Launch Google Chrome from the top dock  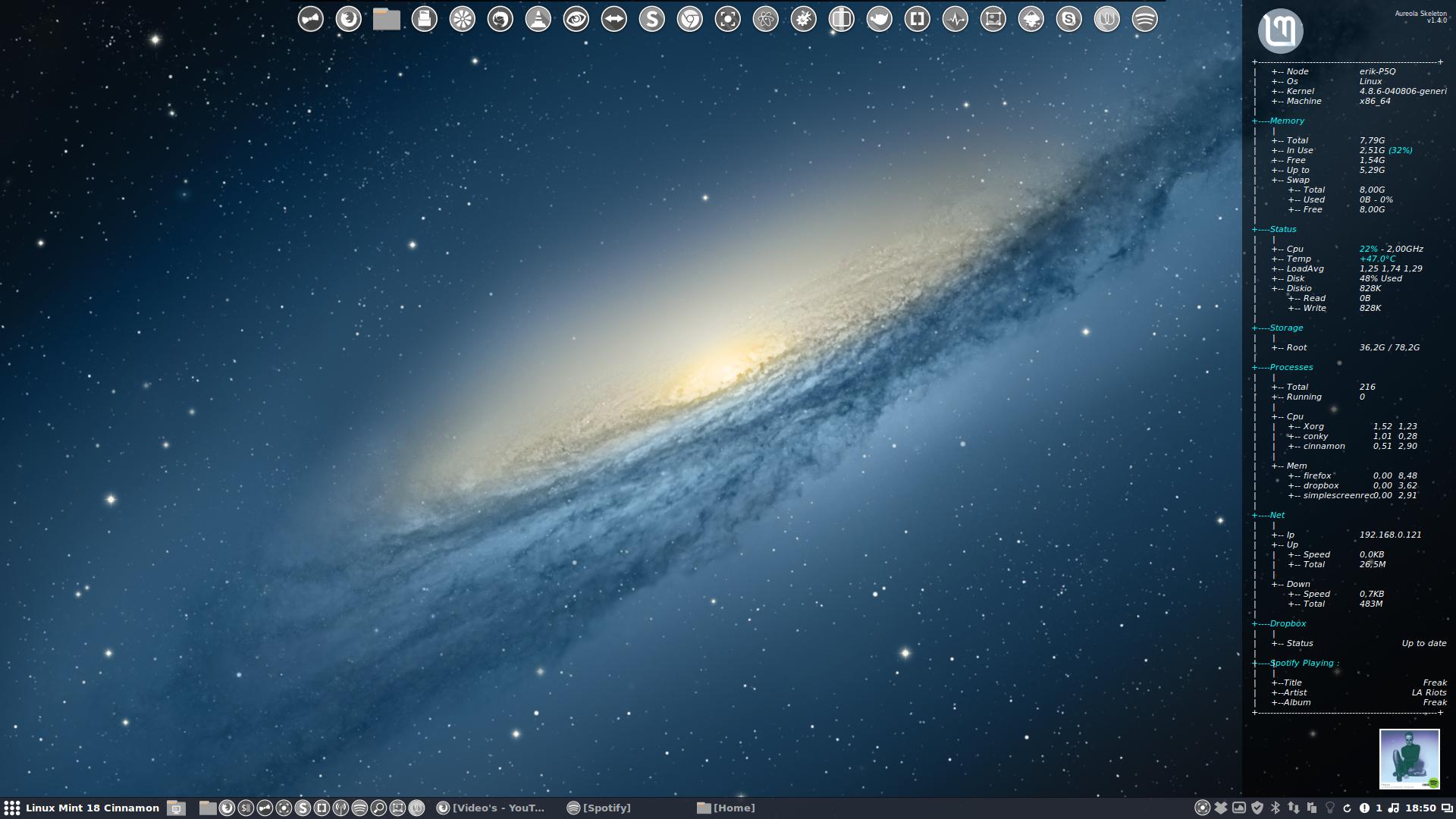point(690,19)
